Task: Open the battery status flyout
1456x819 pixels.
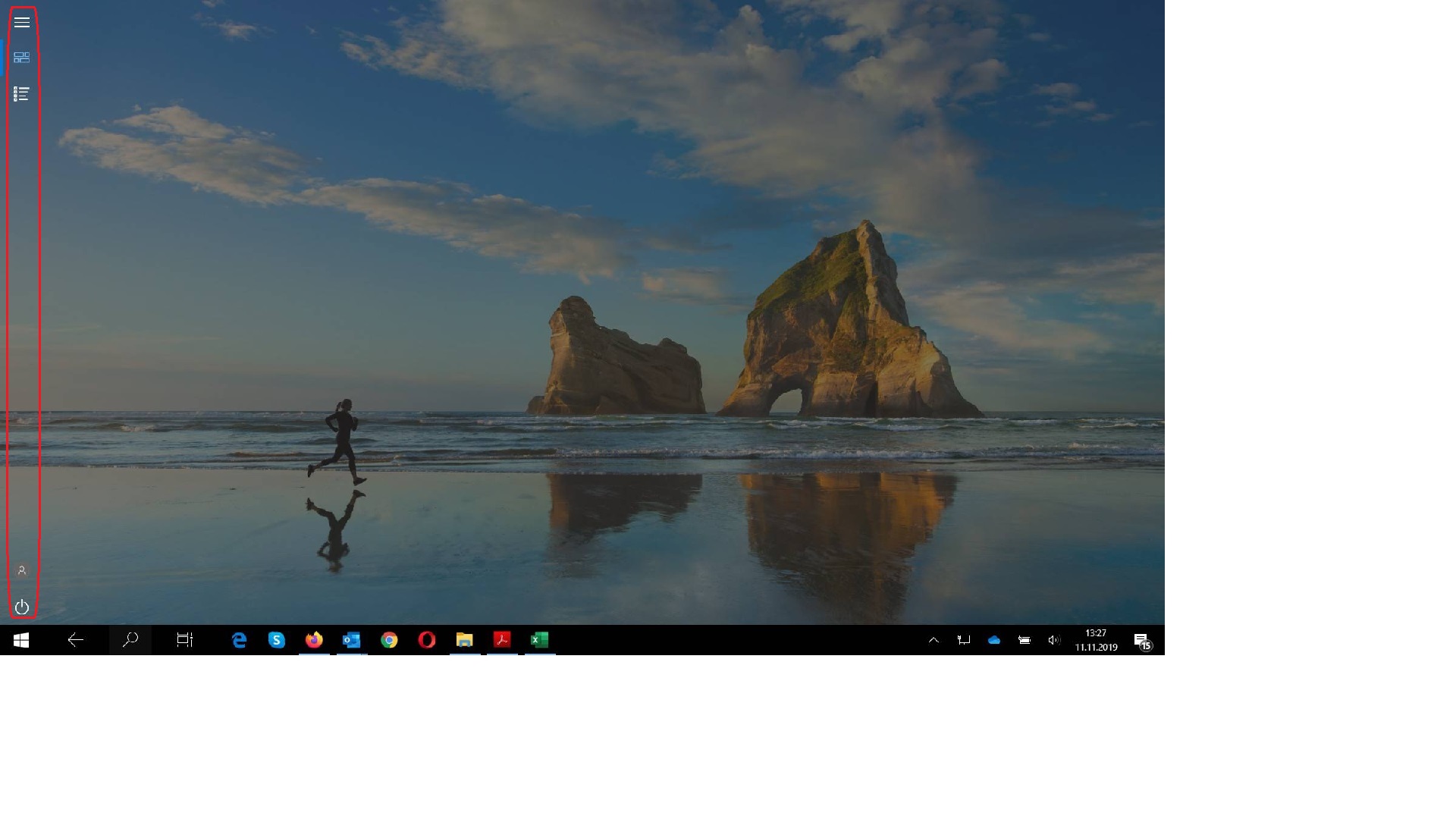Action: point(1024,640)
